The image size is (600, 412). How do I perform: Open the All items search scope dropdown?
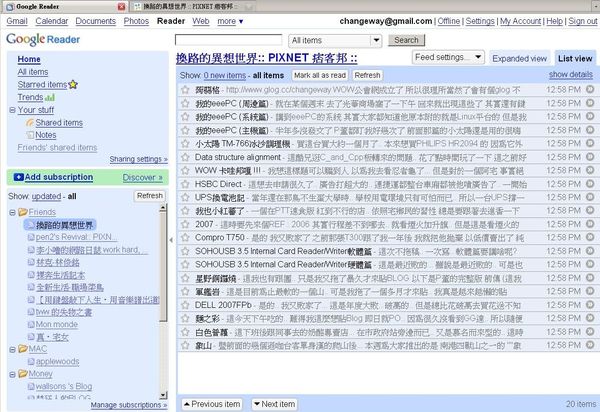tap(335, 40)
